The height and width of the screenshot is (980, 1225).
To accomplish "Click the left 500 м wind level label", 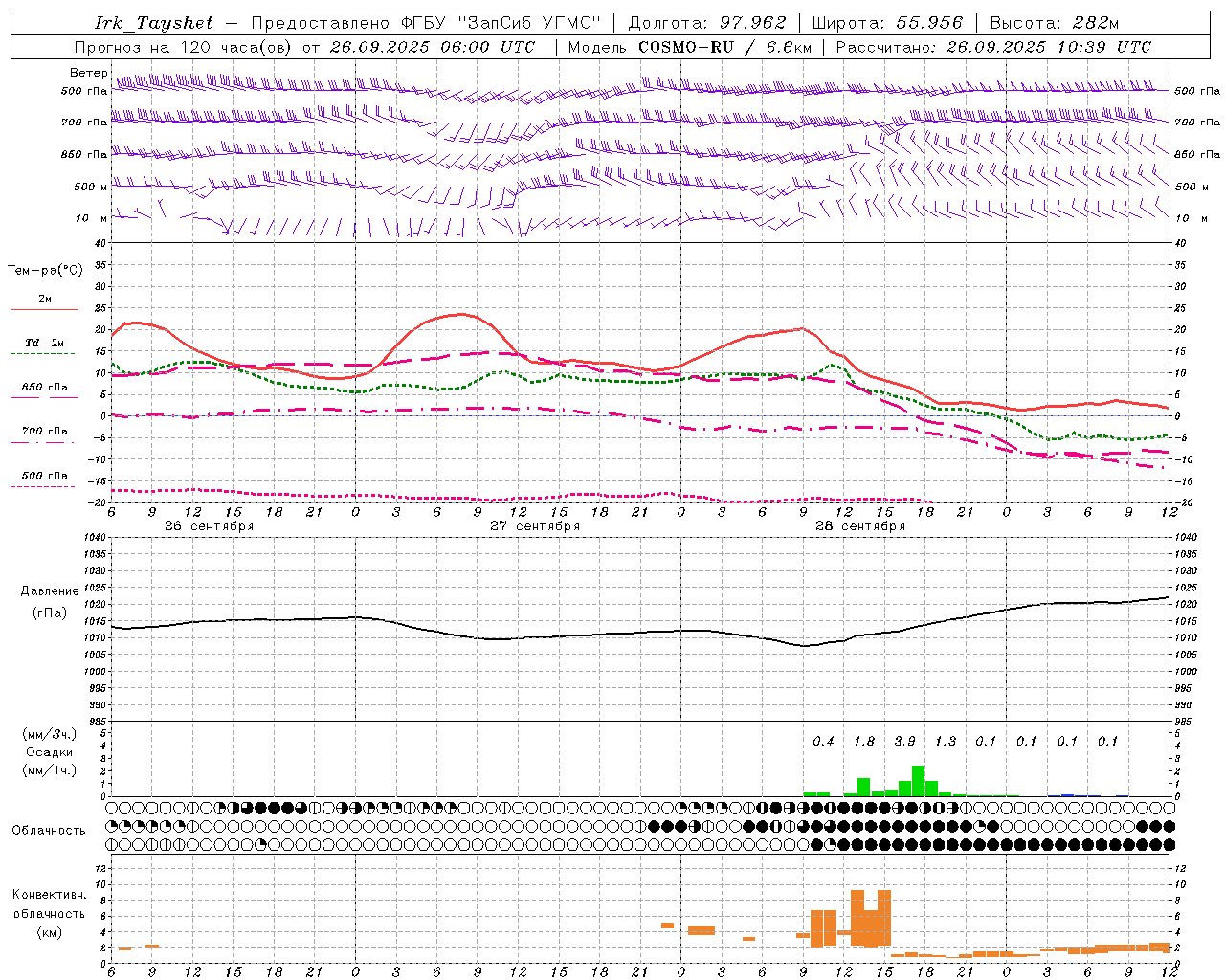I will (x=90, y=187).
